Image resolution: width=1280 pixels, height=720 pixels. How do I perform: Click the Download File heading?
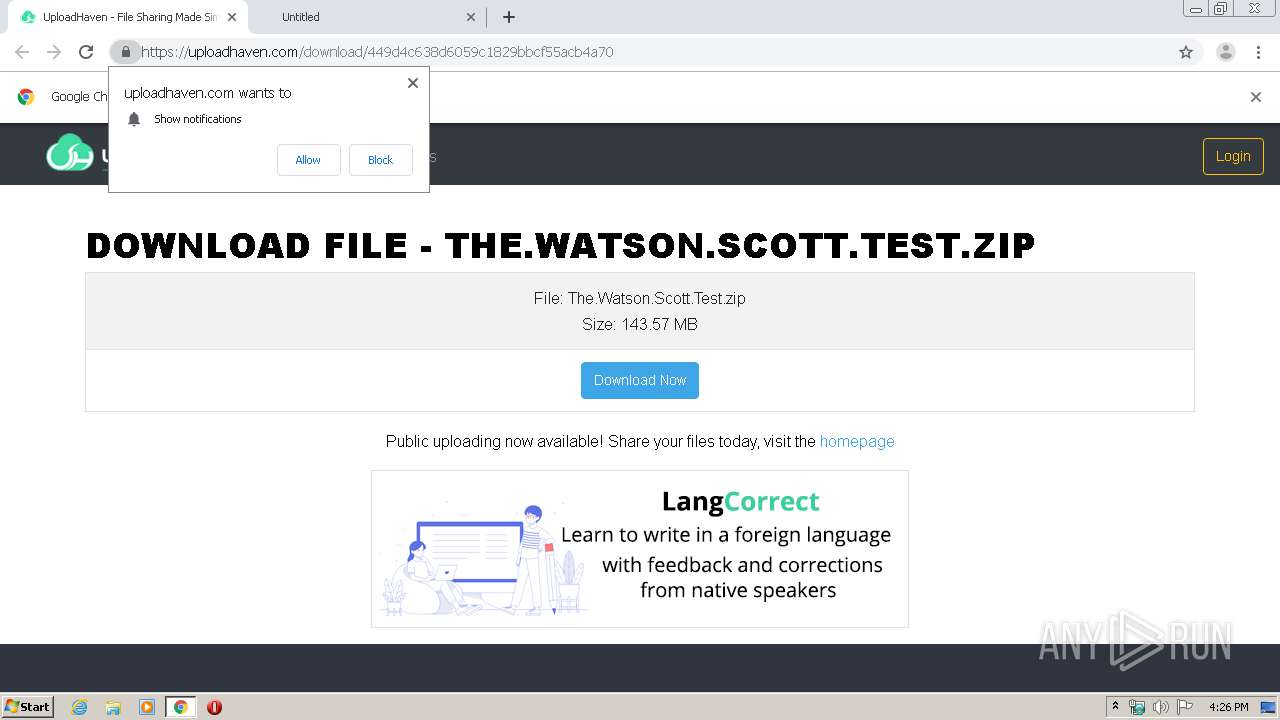point(560,246)
